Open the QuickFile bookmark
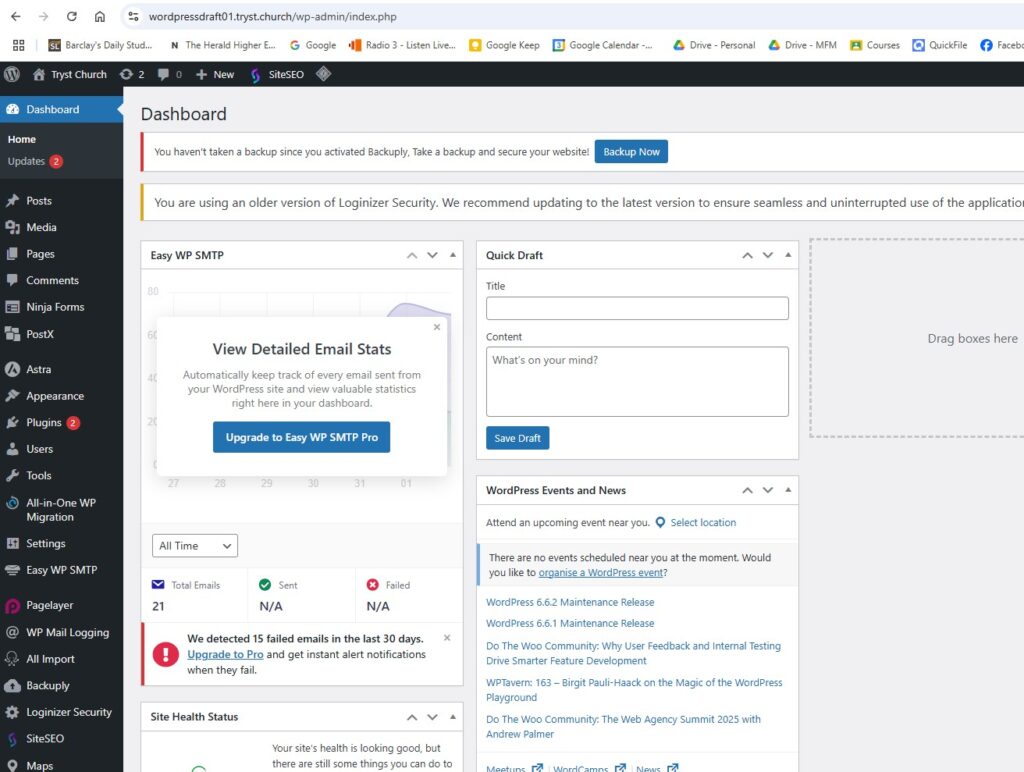1024x772 pixels. (x=940, y=45)
